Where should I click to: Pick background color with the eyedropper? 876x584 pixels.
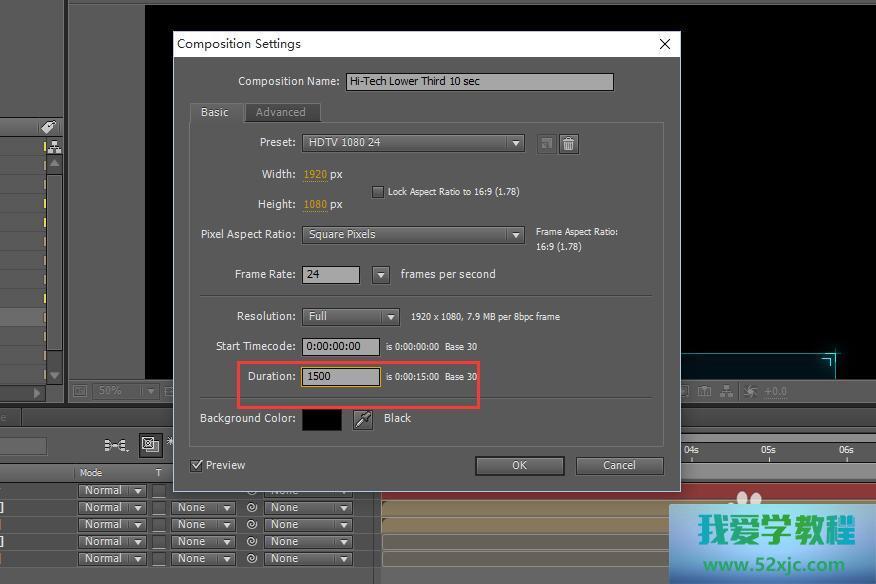tap(363, 419)
